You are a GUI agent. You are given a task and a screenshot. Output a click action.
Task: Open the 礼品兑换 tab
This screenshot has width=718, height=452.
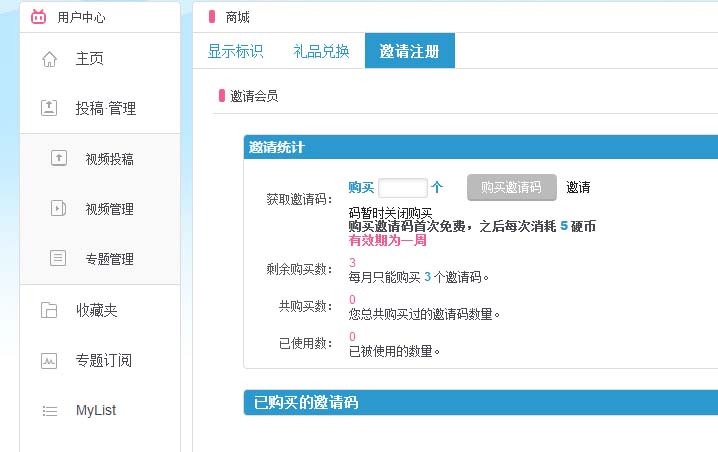coord(321,52)
